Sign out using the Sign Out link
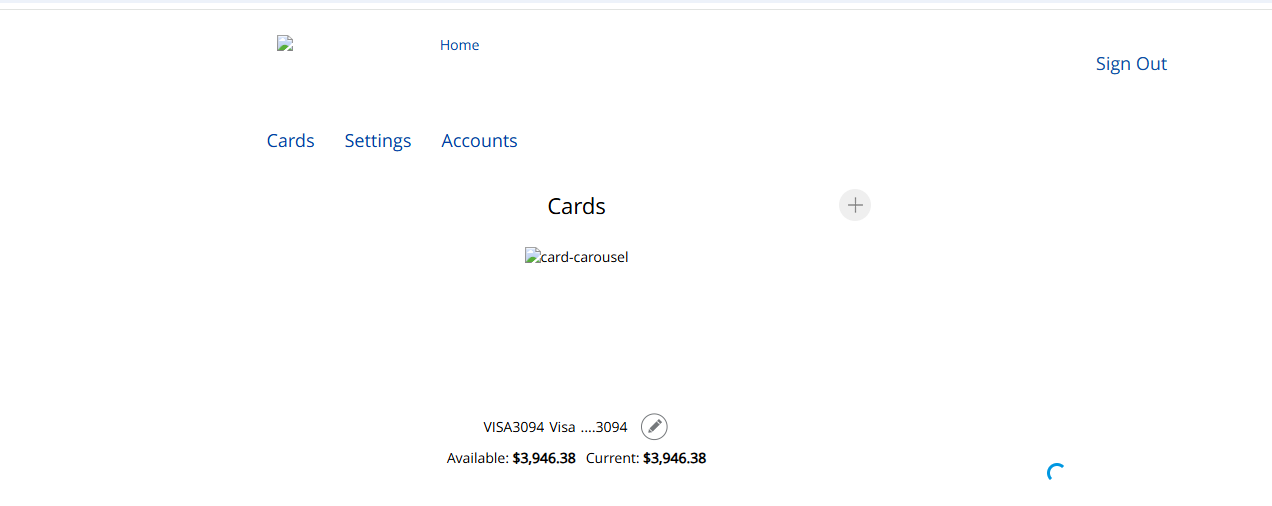Image resolution: width=1272 pixels, height=506 pixels. click(x=1131, y=64)
